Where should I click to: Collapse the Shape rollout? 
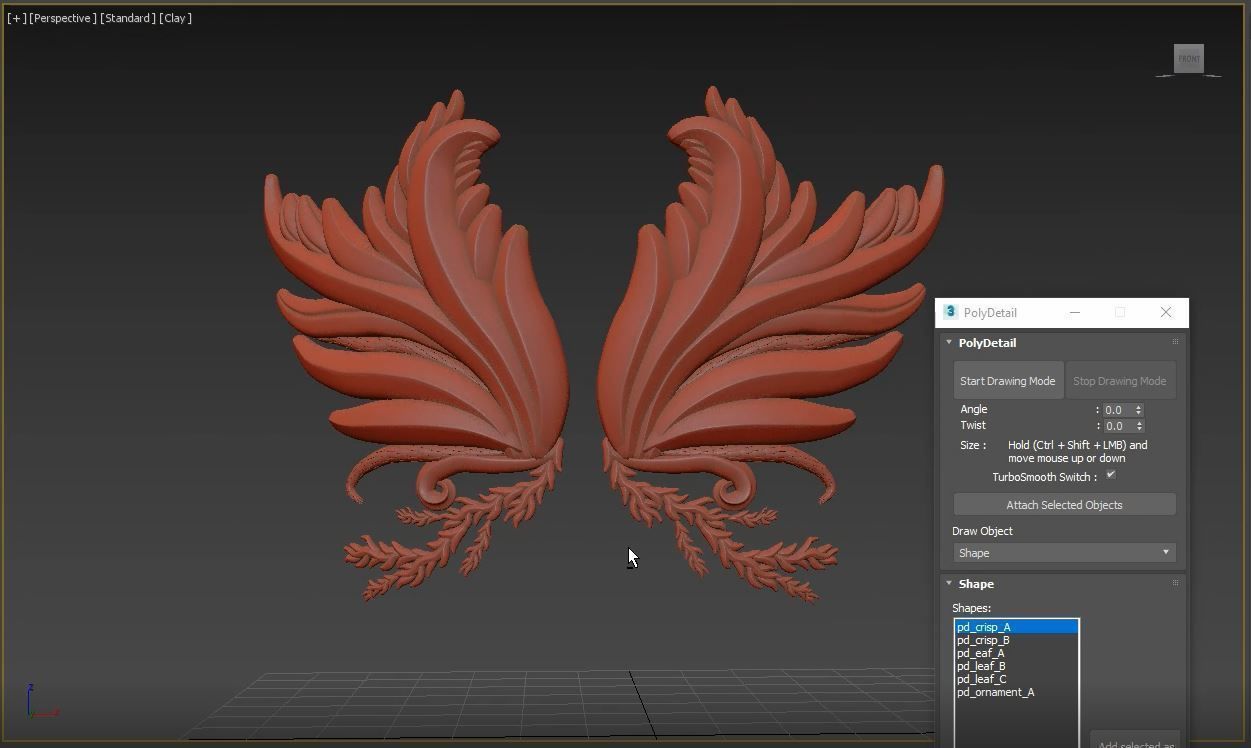pos(949,583)
